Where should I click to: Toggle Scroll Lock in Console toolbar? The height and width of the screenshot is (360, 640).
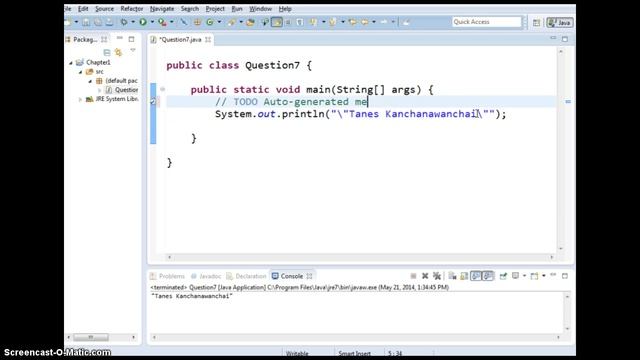[x=464, y=276]
